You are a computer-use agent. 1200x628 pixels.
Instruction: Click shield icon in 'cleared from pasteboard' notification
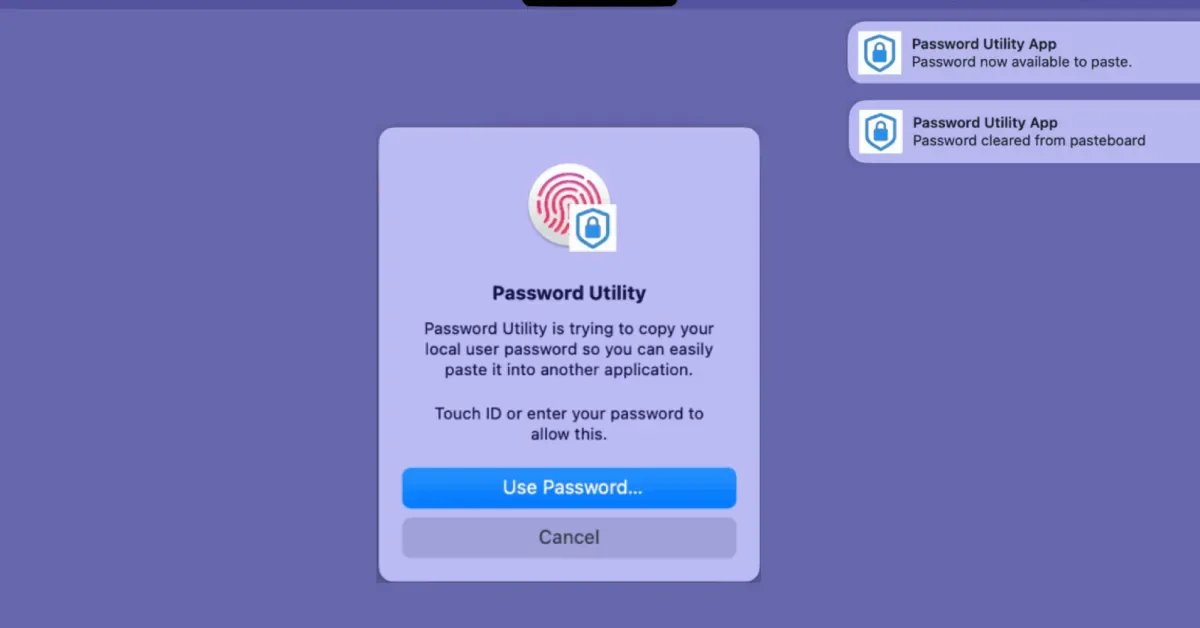click(x=880, y=131)
